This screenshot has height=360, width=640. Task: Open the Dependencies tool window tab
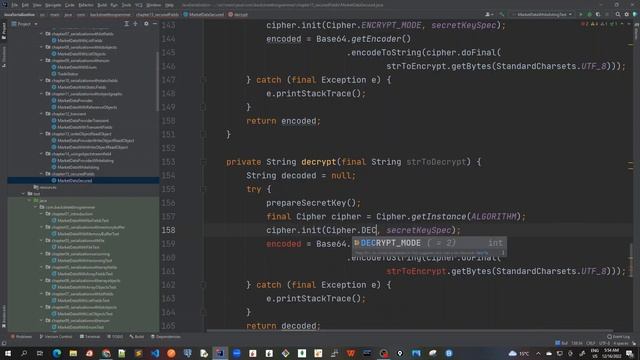pyautogui.click(x=166, y=337)
